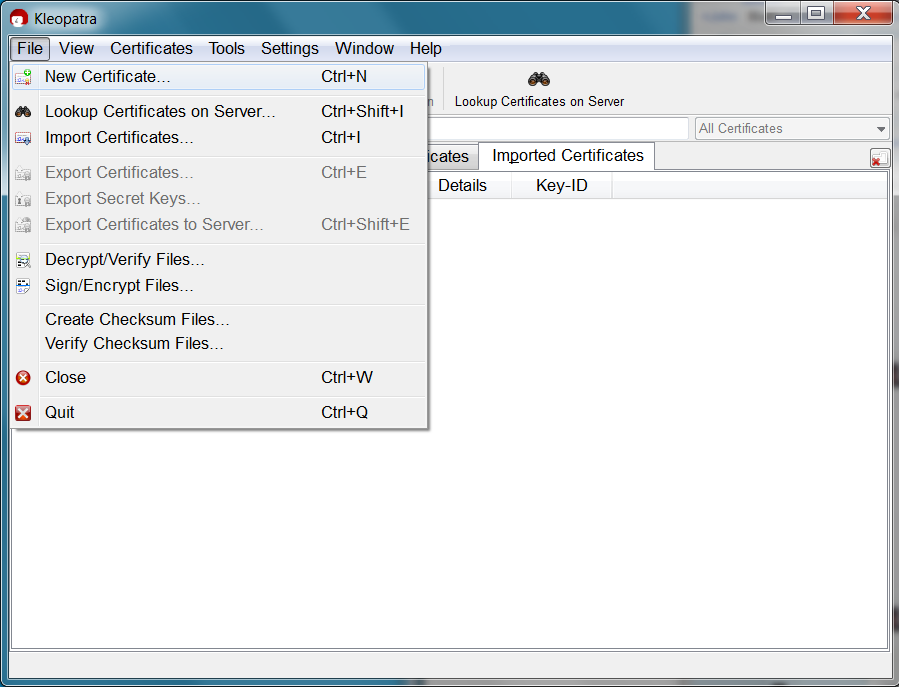Click the New Certificate menu icon
The width and height of the screenshot is (899, 687).
(x=23, y=77)
